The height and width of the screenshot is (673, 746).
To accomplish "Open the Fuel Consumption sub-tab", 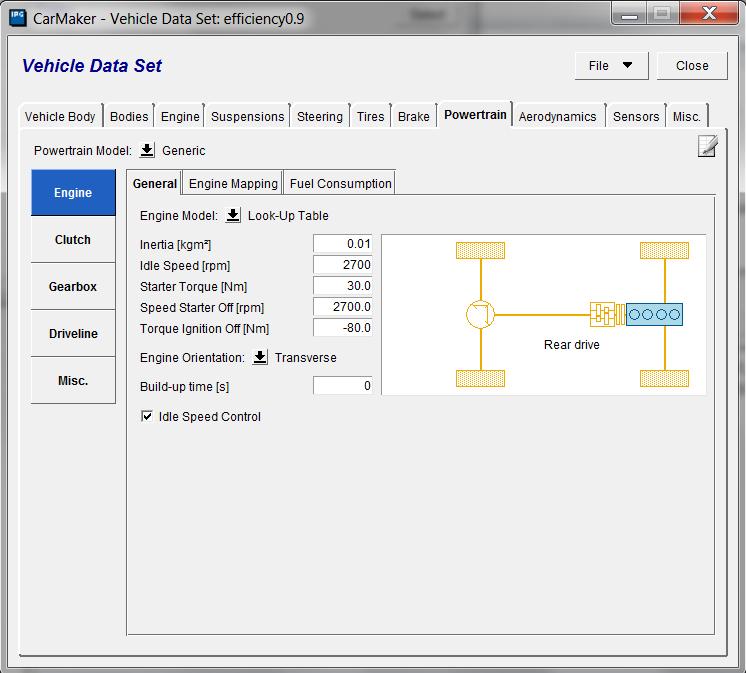I will tap(340, 184).
